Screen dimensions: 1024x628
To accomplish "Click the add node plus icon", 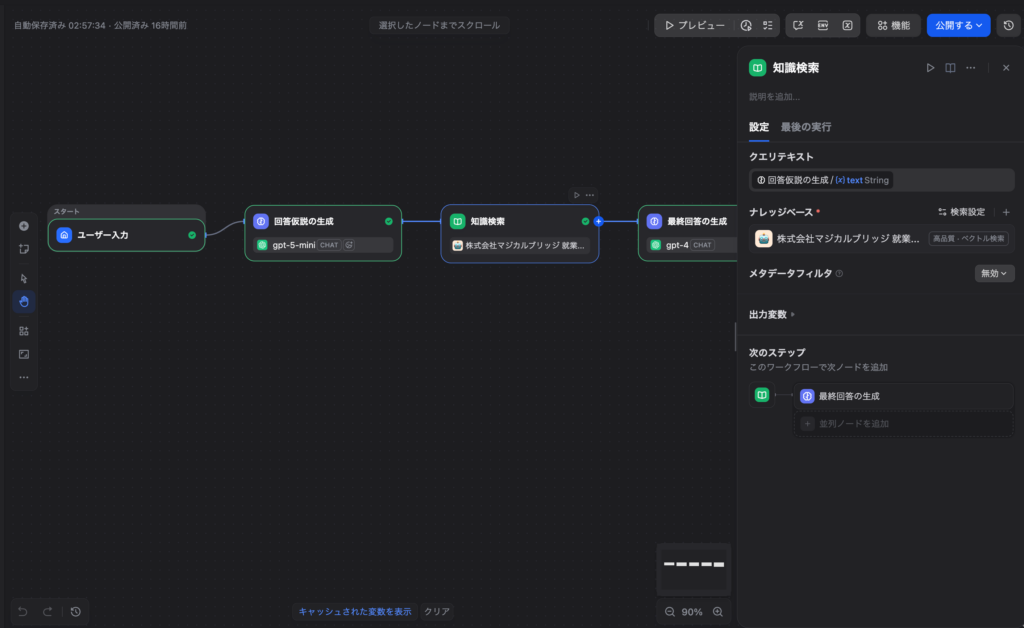I will pos(23,226).
